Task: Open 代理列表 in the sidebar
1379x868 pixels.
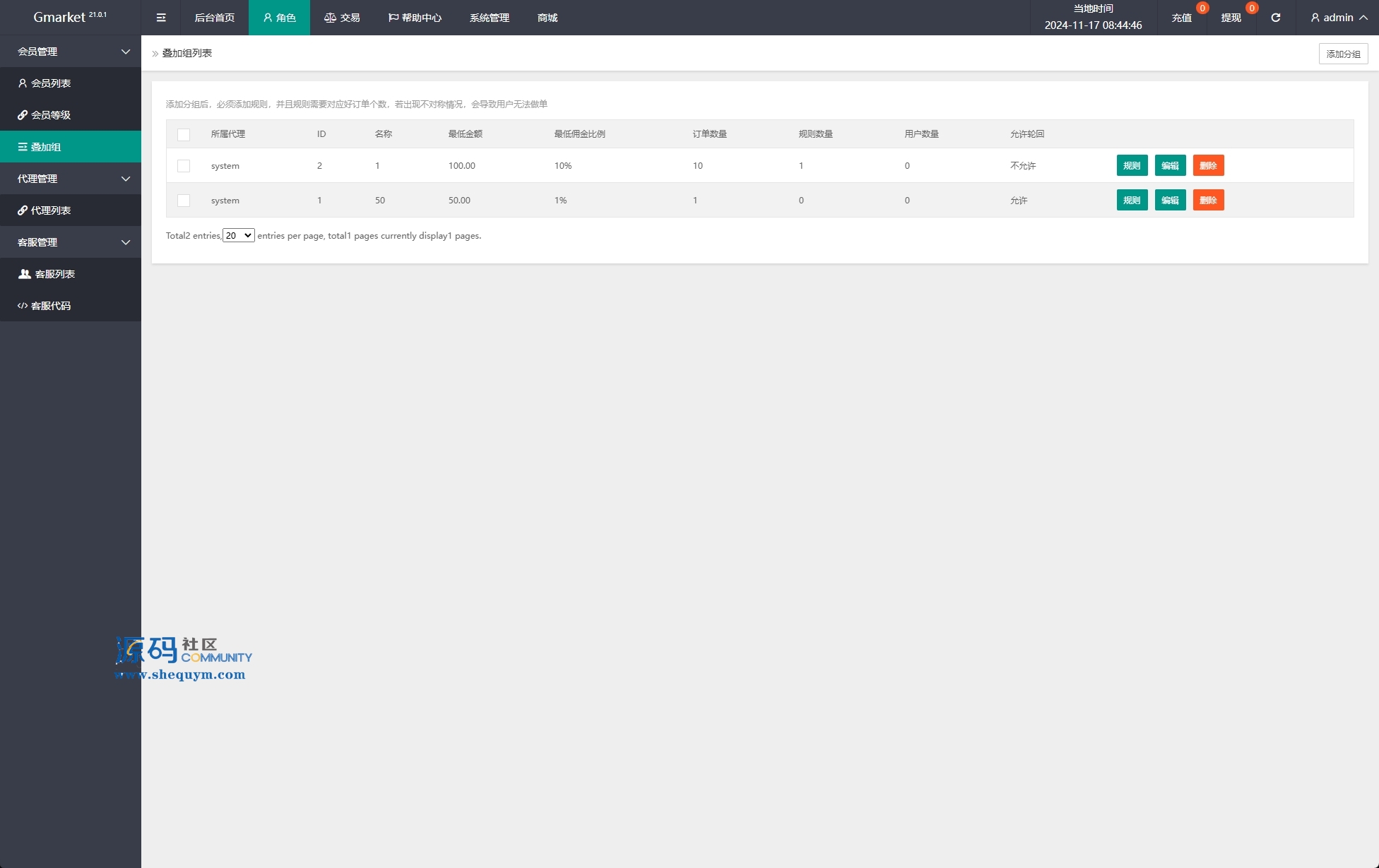Action: coord(50,210)
